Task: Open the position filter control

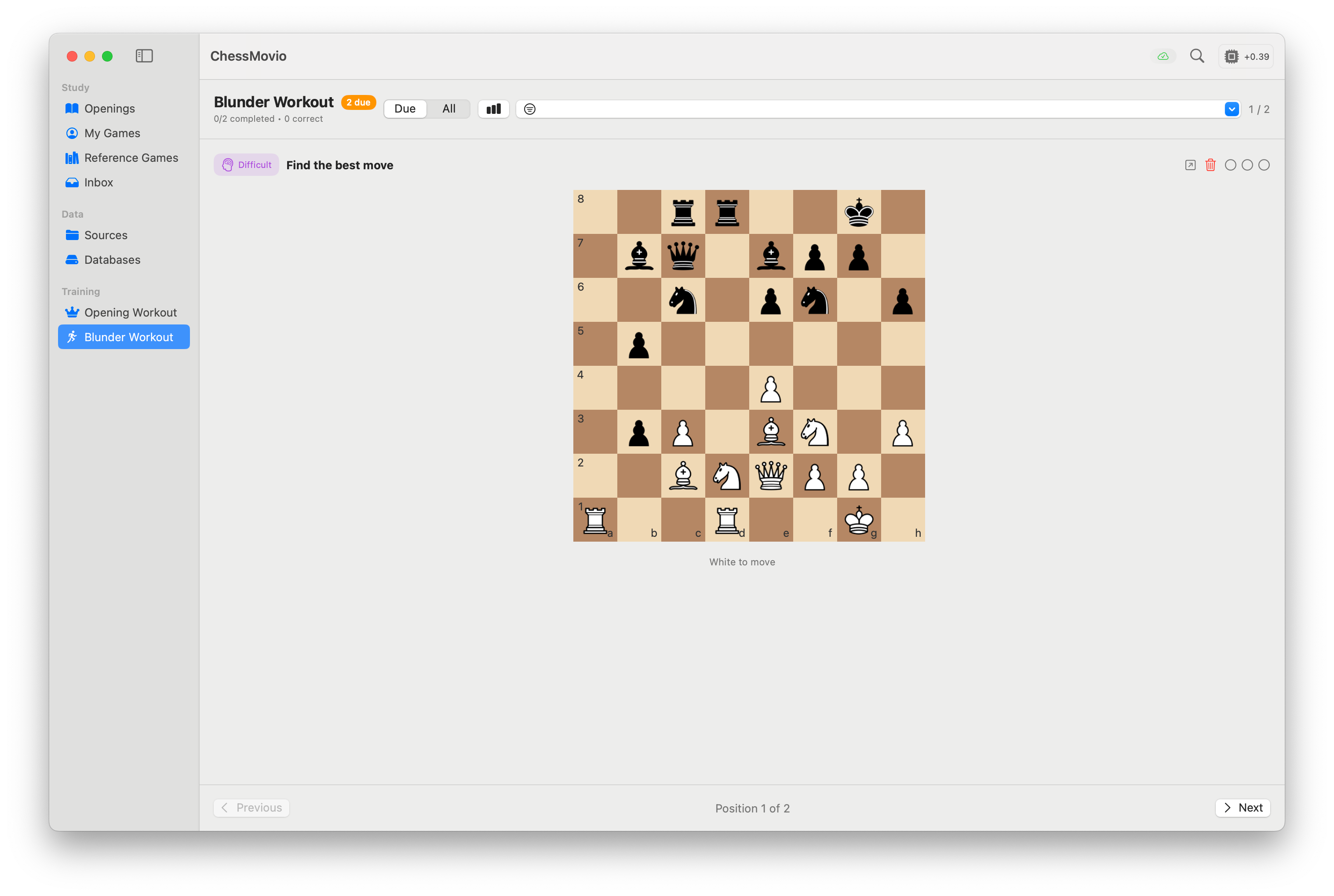Action: point(529,109)
